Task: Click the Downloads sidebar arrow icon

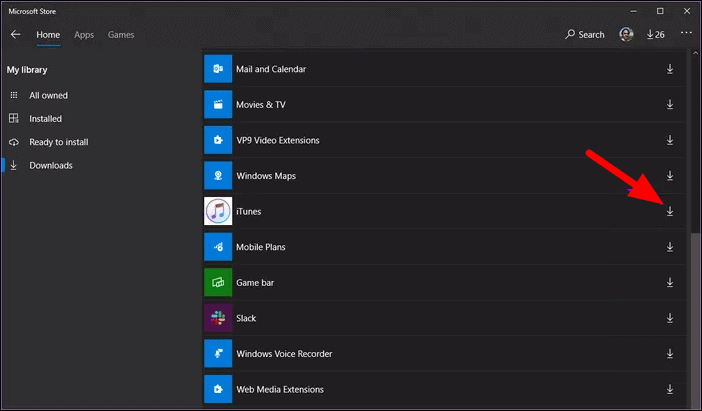Action: (x=14, y=165)
